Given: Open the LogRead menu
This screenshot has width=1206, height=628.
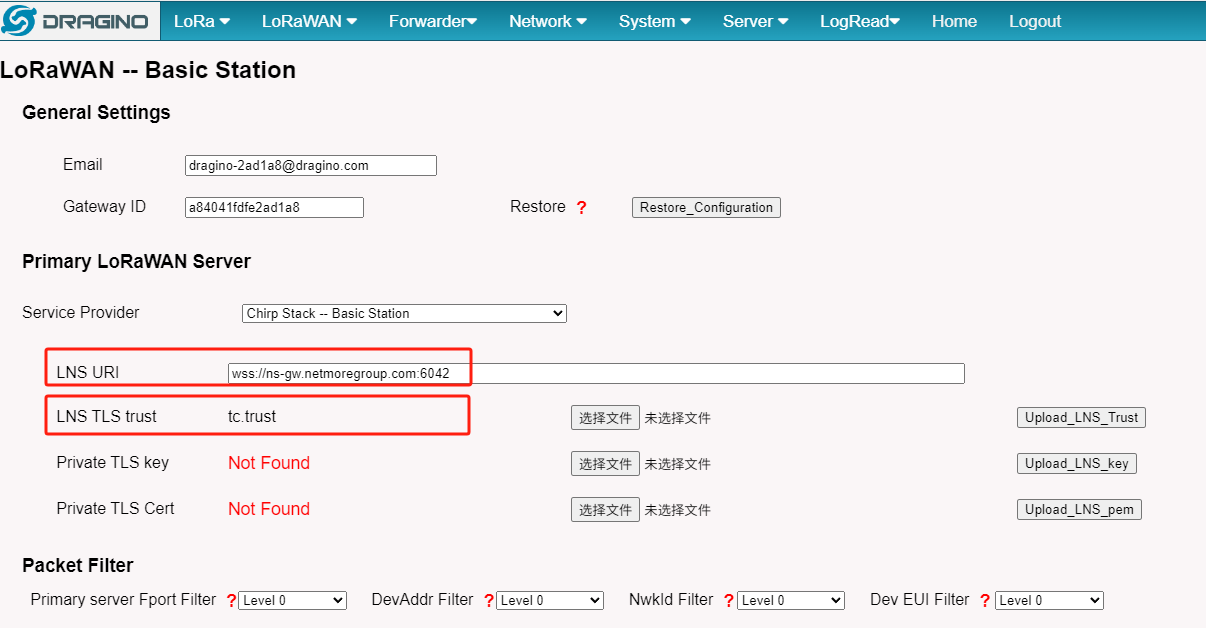Looking at the screenshot, I should click(x=860, y=21).
